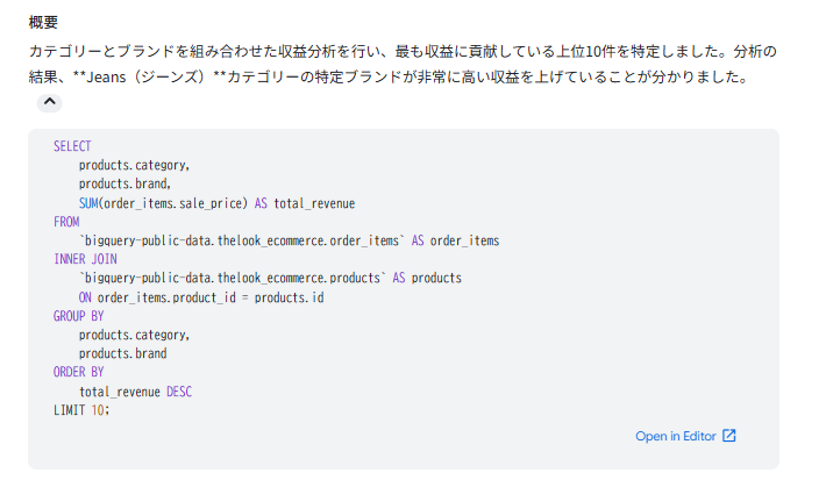Click the 概要 heading
Image resolution: width=814 pixels, height=495 pixels.
pyautogui.click(x=43, y=21)
